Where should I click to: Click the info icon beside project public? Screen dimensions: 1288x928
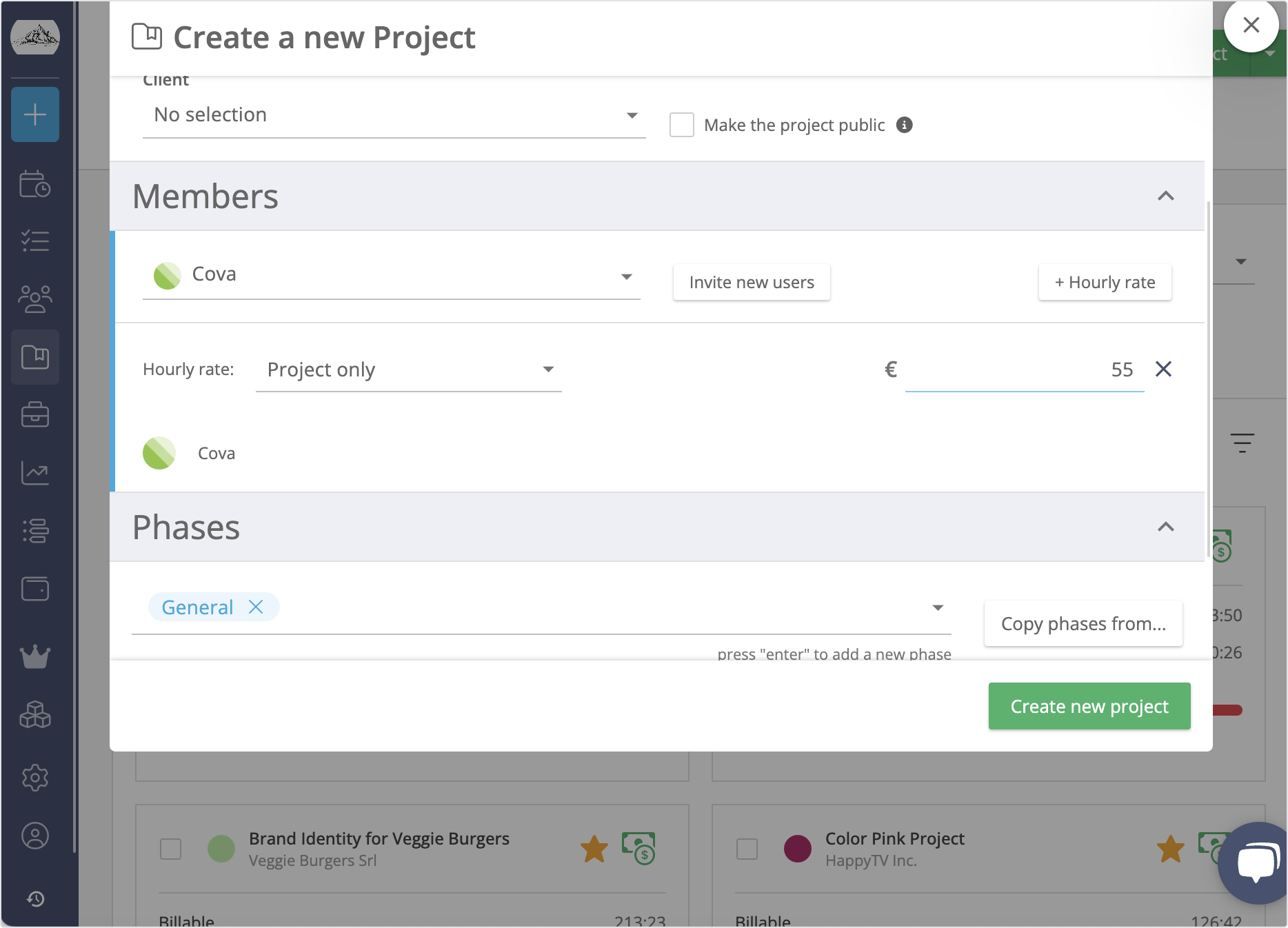point(904,125)
